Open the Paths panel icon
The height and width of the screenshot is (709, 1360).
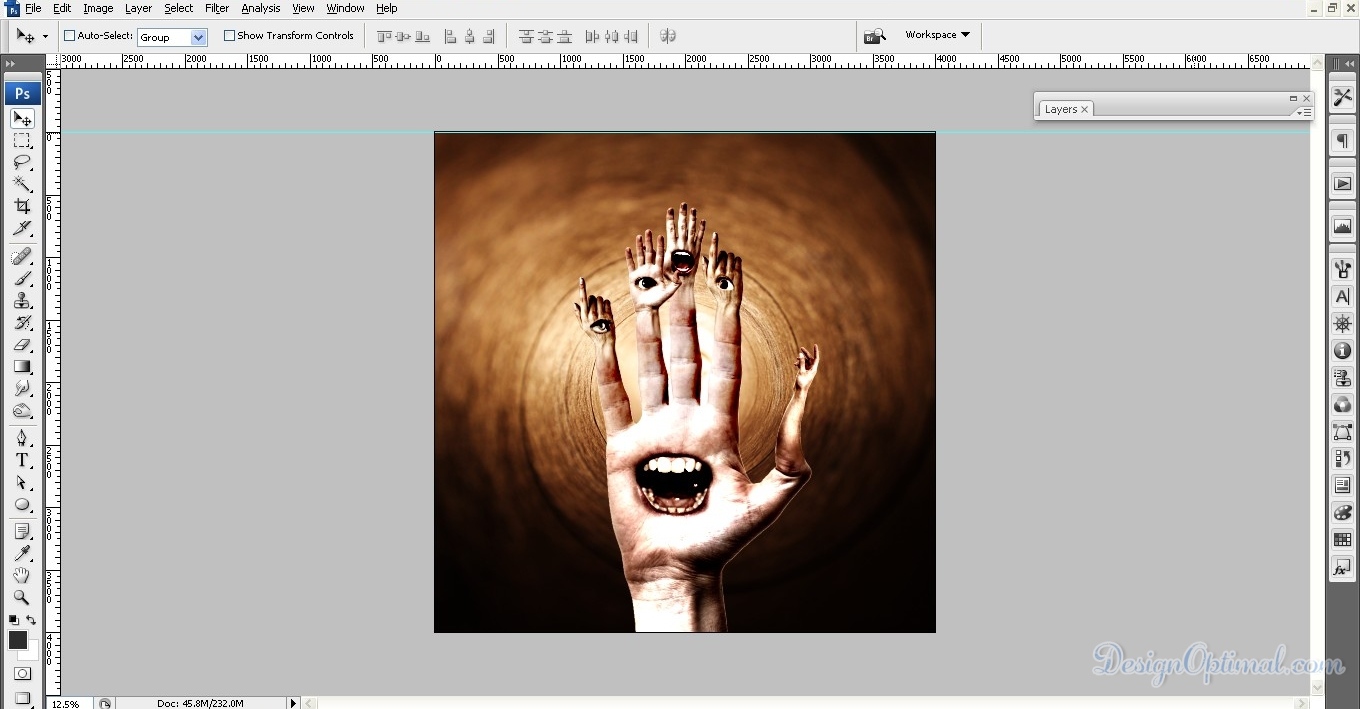pyautogui.click(x=1342, y=432)
